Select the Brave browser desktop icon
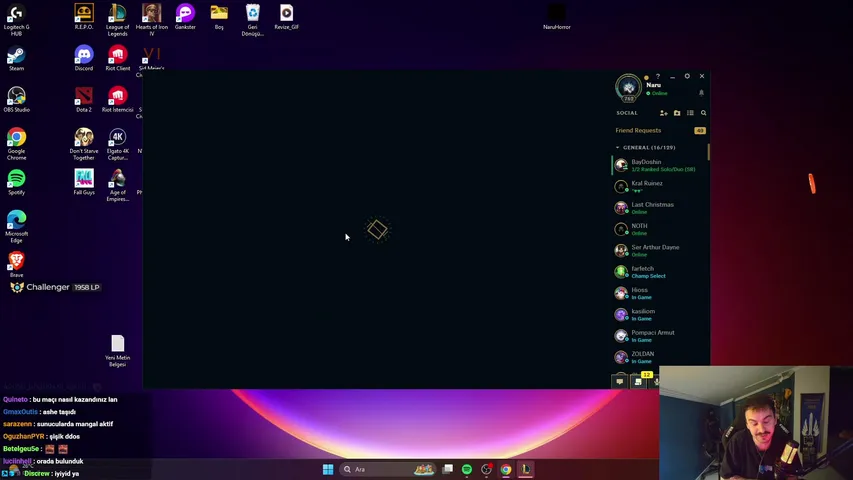This screenshot has height=480, width=853. click(16, 265)
